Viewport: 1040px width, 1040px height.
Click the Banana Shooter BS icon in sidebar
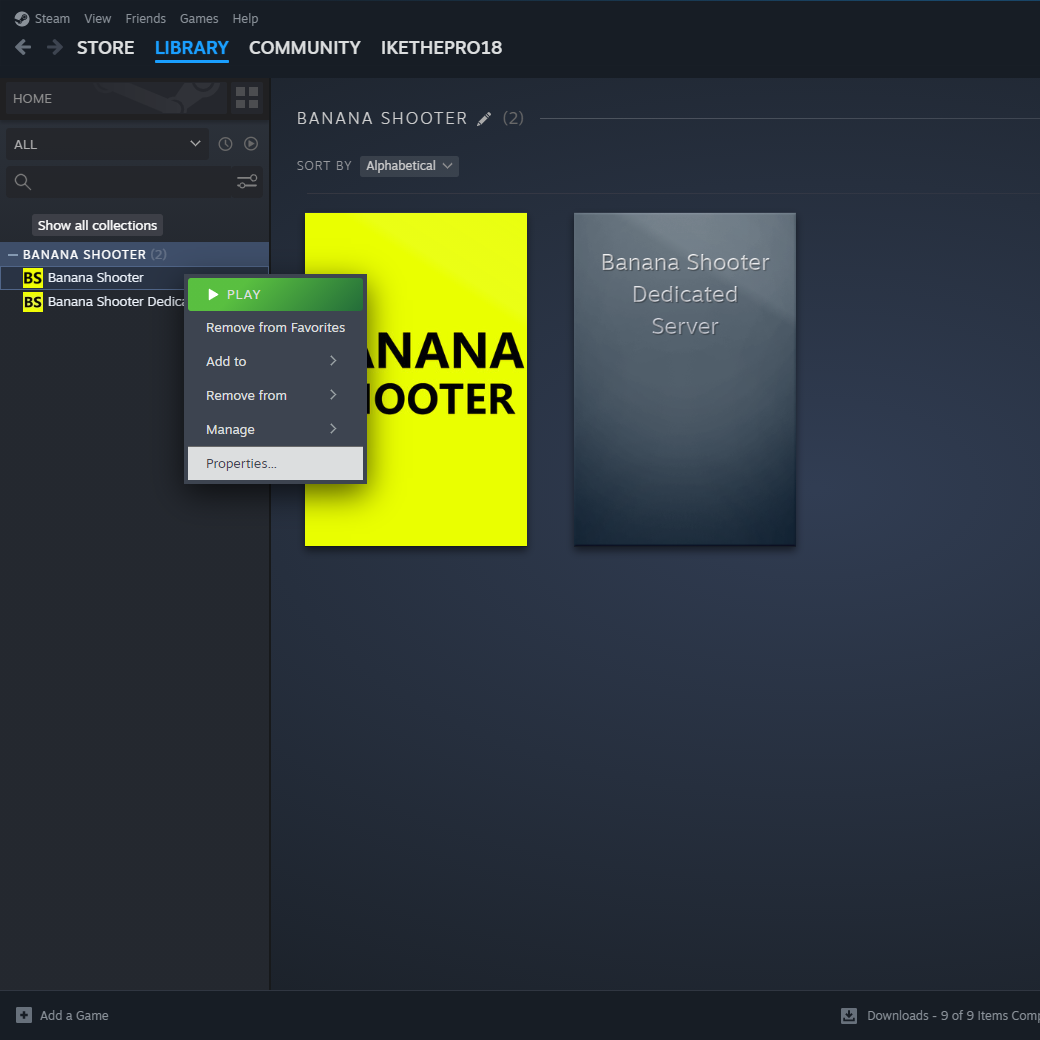[x=32, y=278]
